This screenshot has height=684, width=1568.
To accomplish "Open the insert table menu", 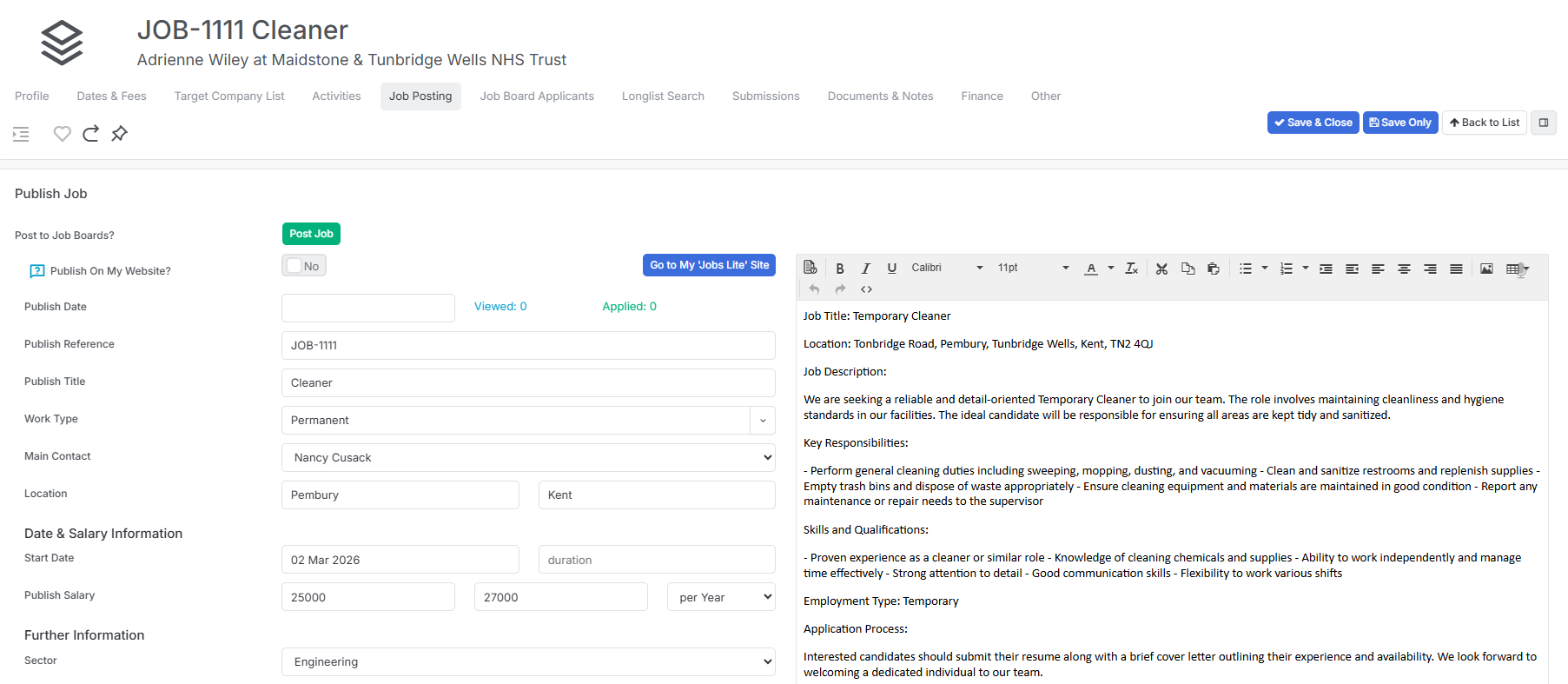I will click(x=1517, y=269).
